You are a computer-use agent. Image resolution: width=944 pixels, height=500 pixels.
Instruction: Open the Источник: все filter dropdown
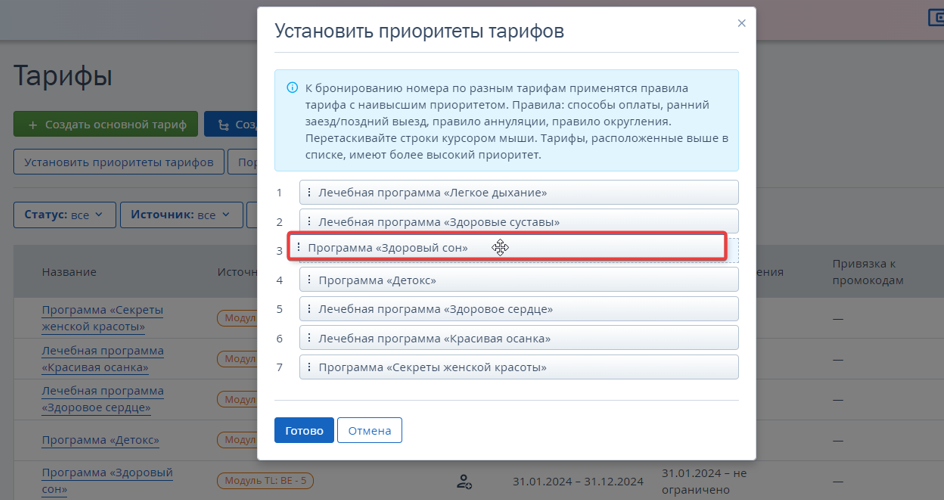pos(181,215)
